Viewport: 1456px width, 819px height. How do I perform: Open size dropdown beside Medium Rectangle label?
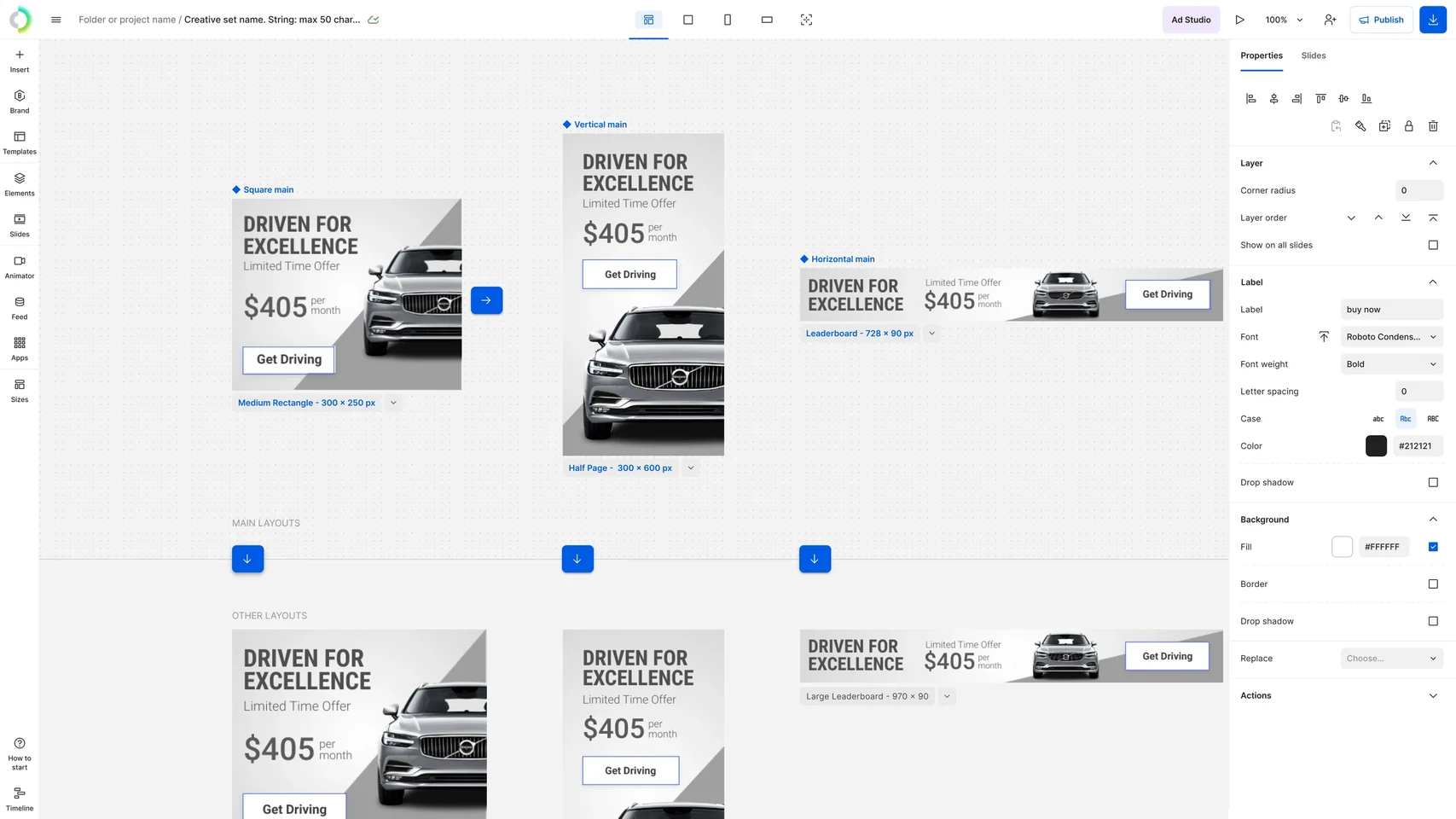393,403
